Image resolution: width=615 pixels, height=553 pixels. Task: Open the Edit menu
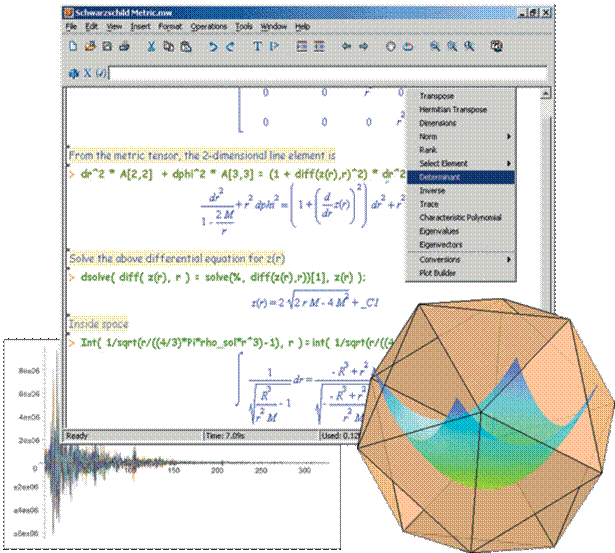coord(92,26)
